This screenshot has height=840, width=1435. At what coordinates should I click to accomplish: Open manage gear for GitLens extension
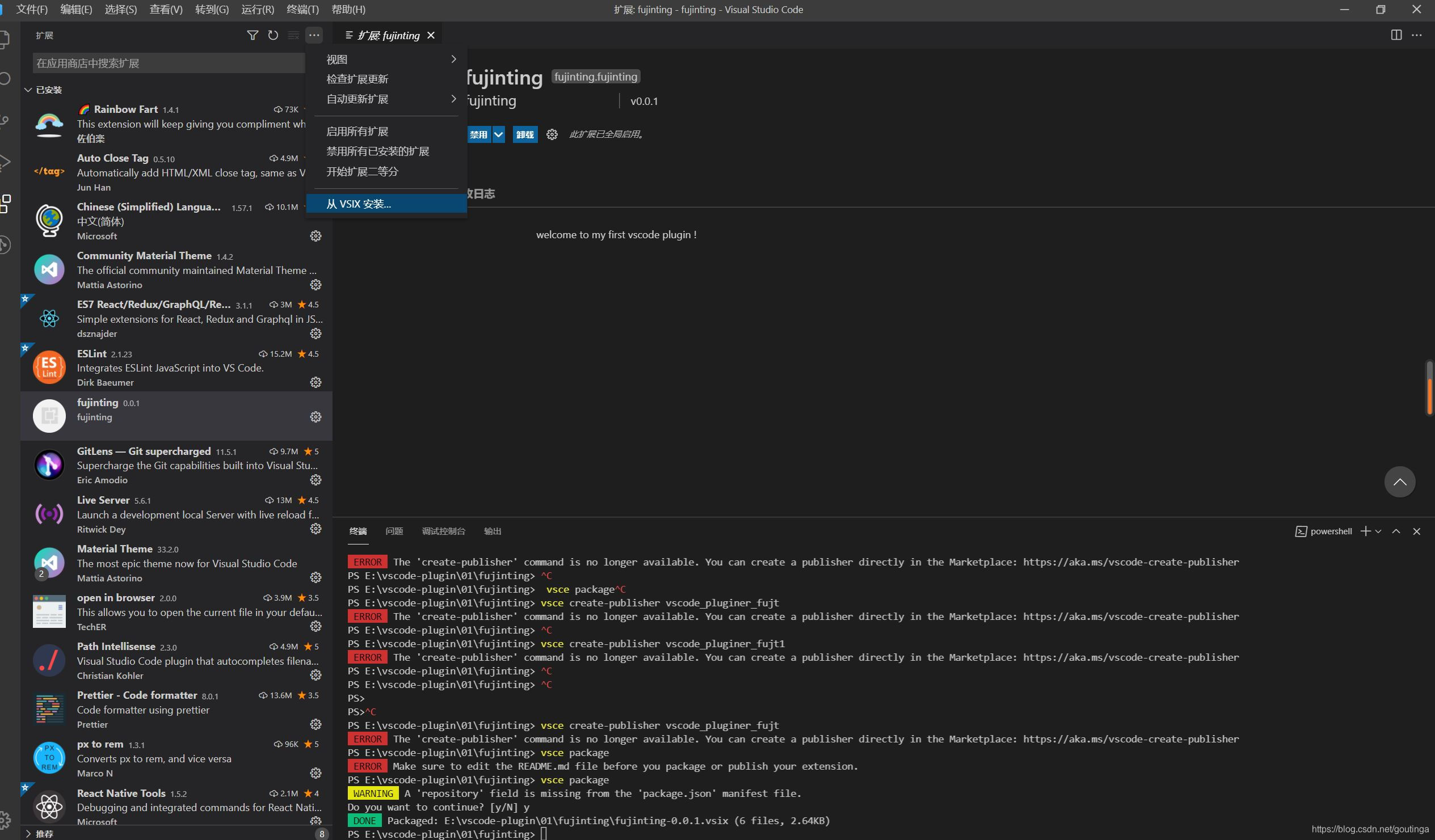[x=315, y=480]
